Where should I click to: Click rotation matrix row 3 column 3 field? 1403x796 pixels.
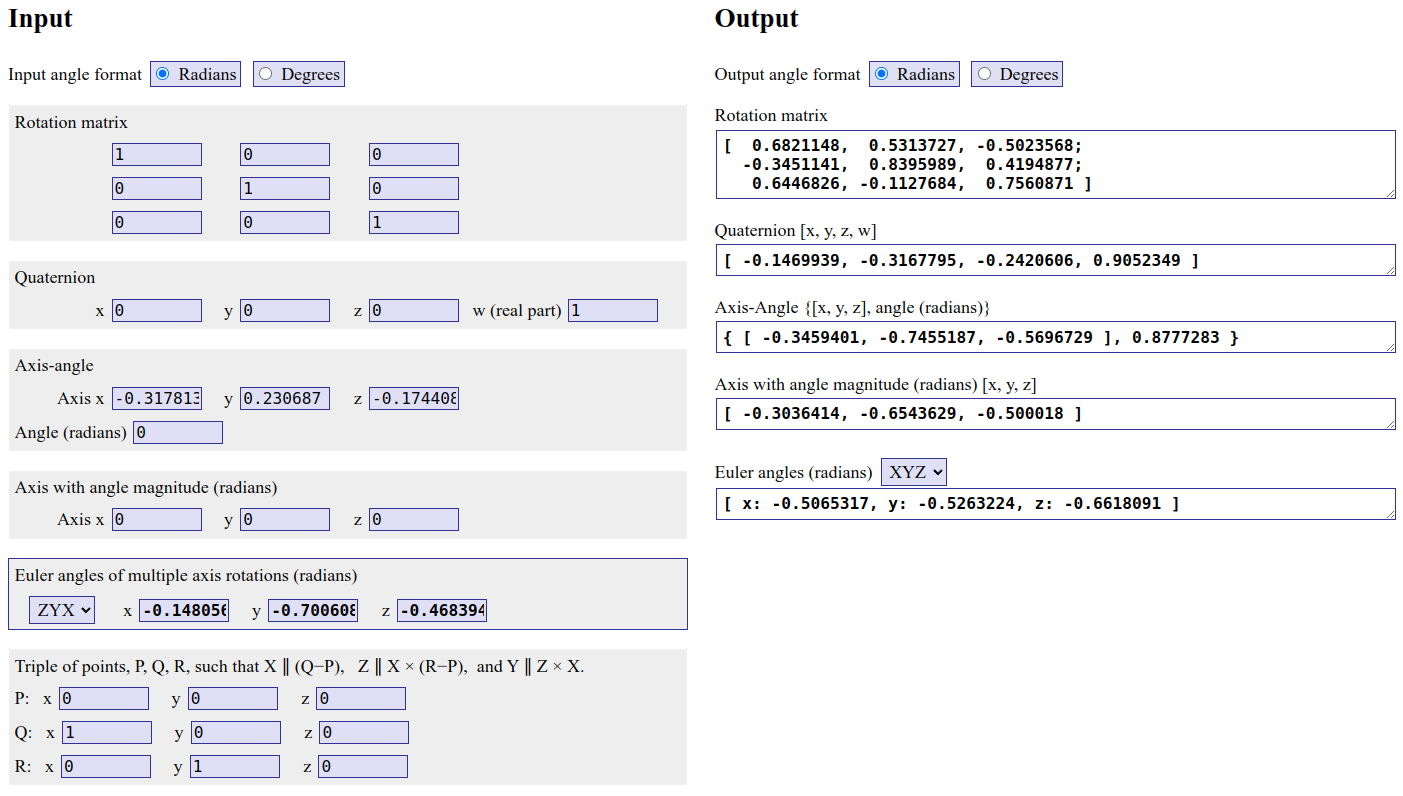(x=414, y=222)
